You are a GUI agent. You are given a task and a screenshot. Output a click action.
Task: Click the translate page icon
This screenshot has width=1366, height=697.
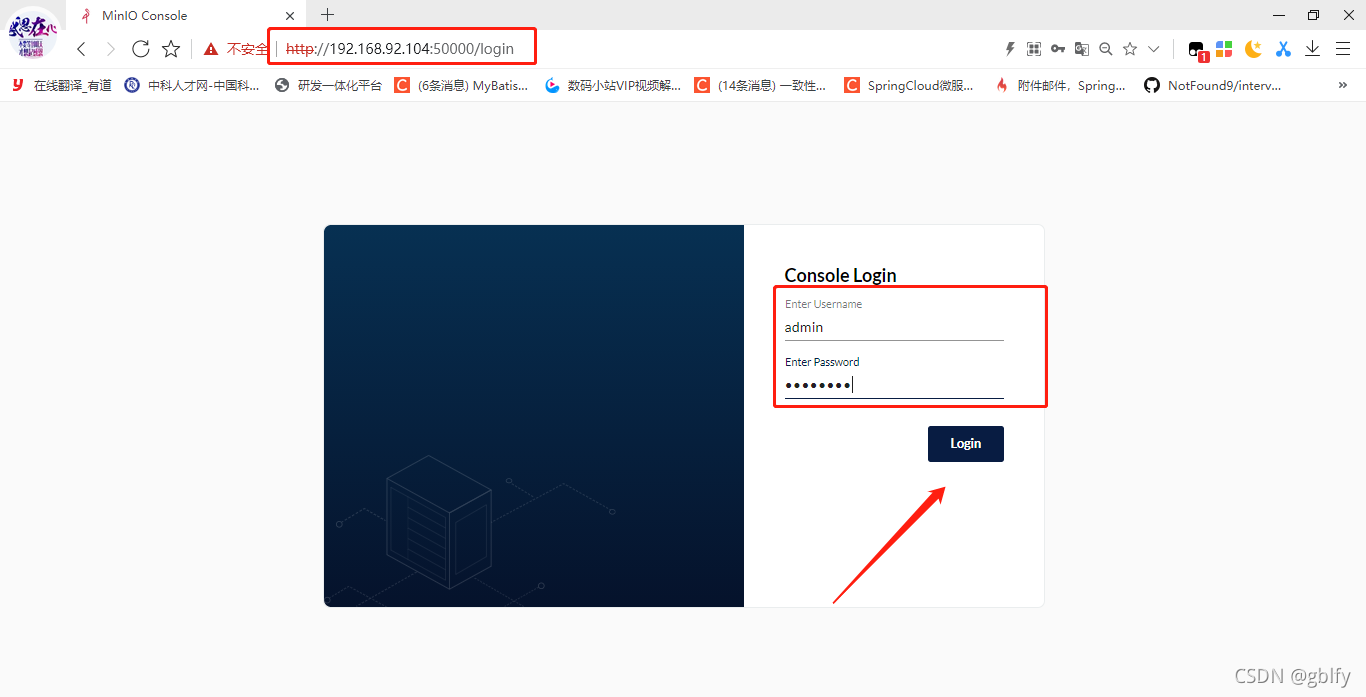(1082, 49)
